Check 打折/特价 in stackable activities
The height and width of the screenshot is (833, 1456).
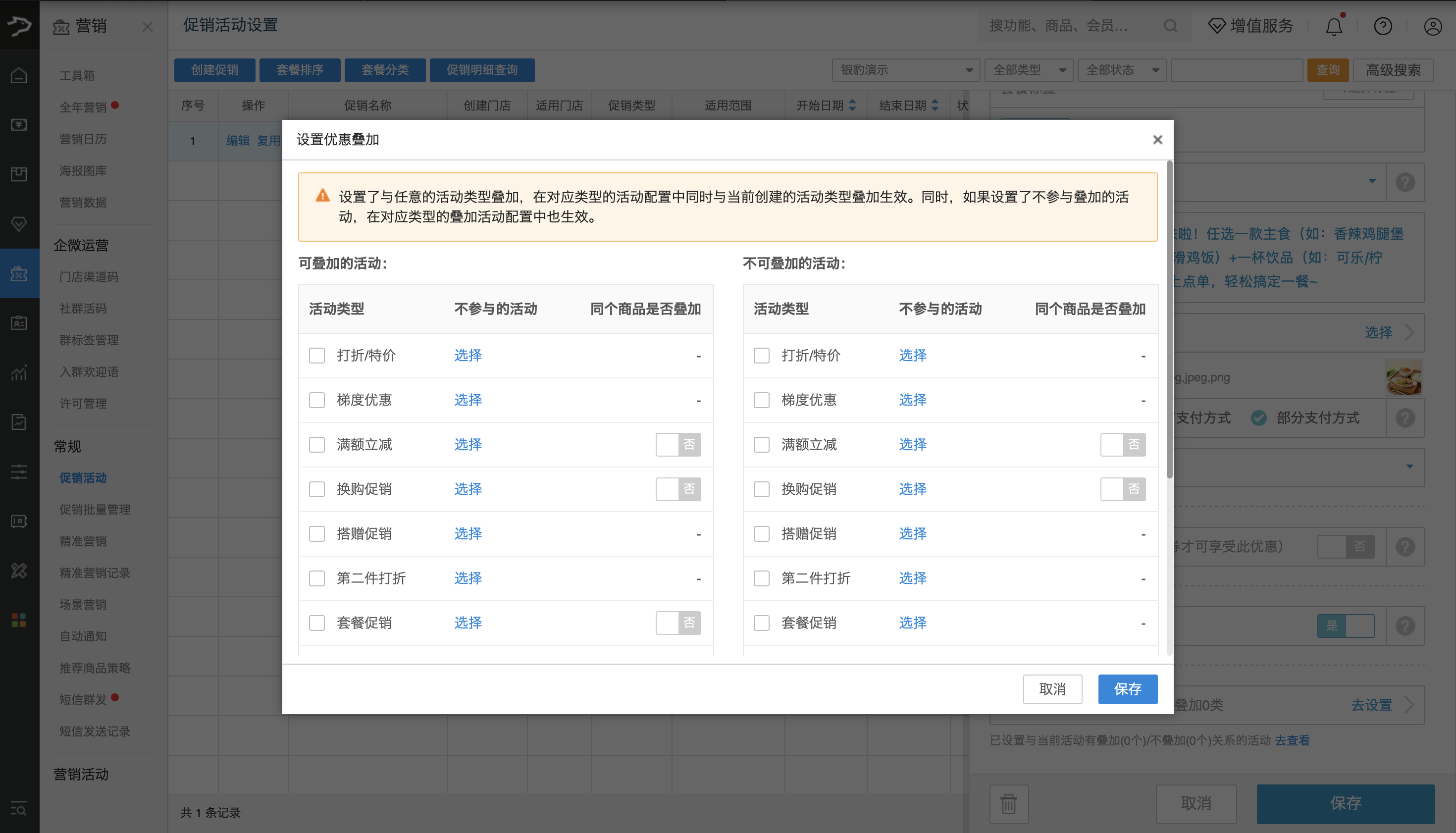(317, 355)
